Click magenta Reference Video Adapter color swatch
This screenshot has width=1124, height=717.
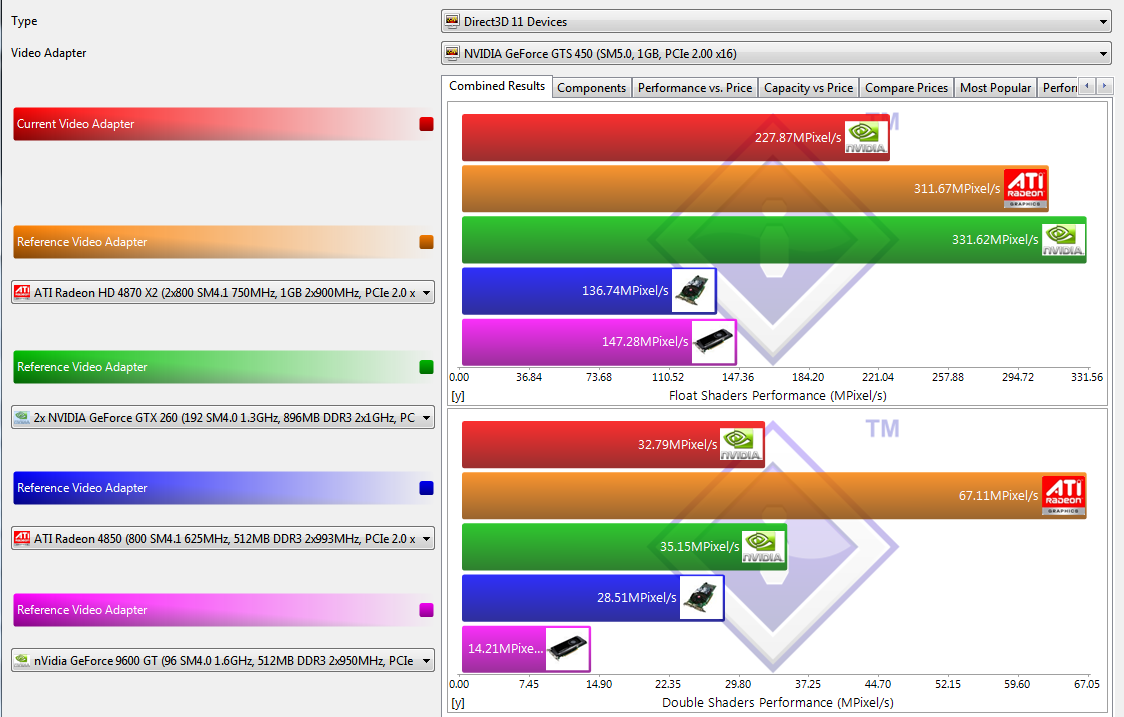click(427, 609)
